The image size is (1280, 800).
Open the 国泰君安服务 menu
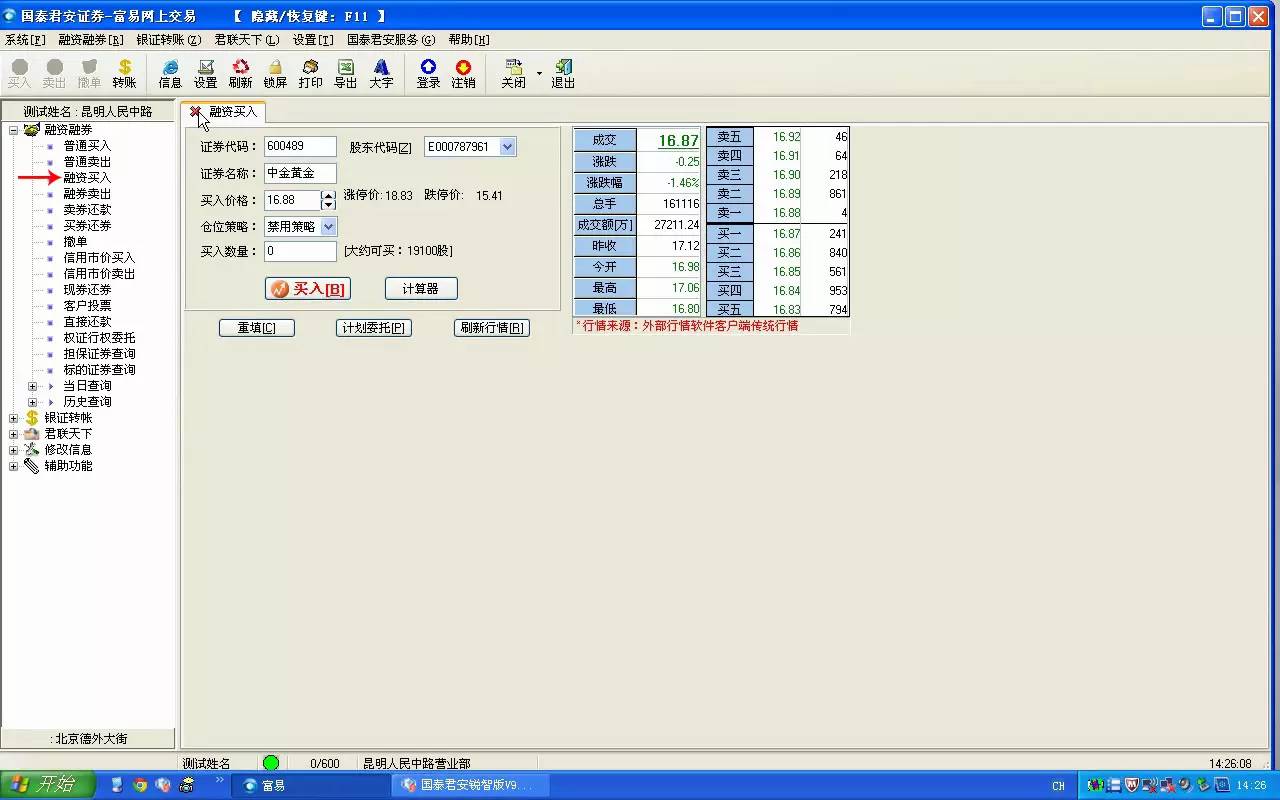tap(391, 40)
